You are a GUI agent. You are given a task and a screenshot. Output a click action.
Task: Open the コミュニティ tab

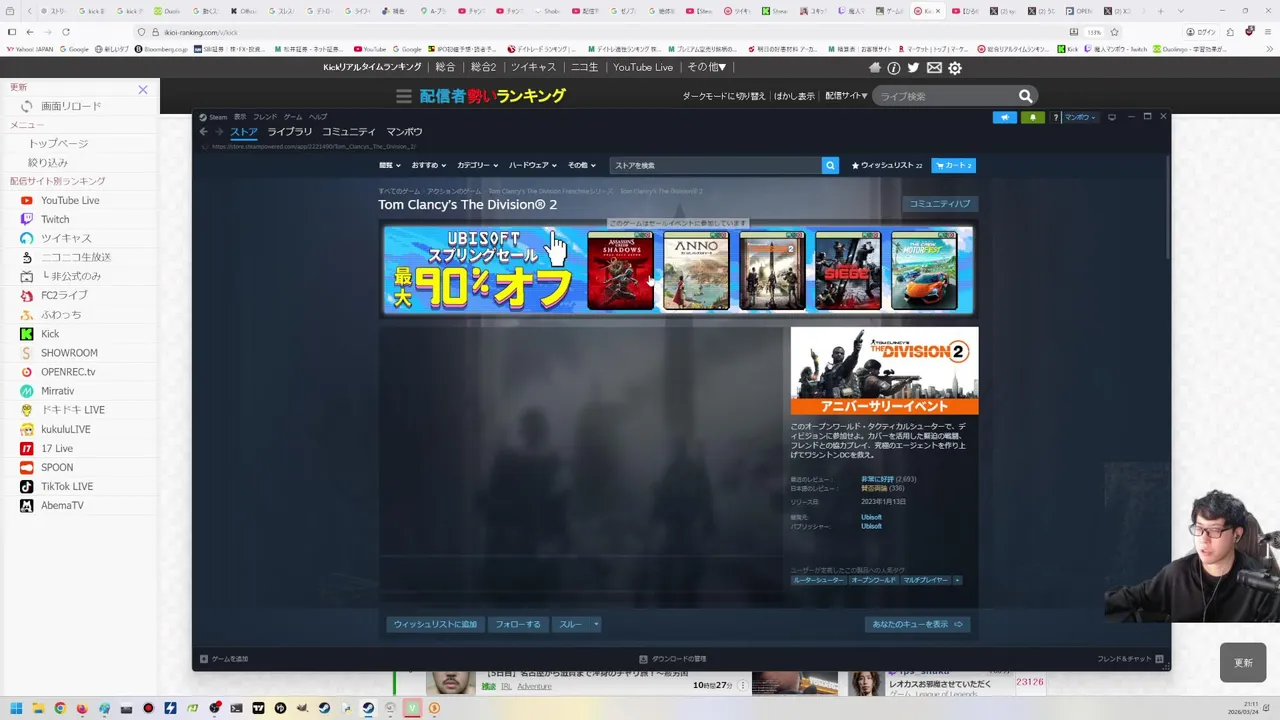349,132
